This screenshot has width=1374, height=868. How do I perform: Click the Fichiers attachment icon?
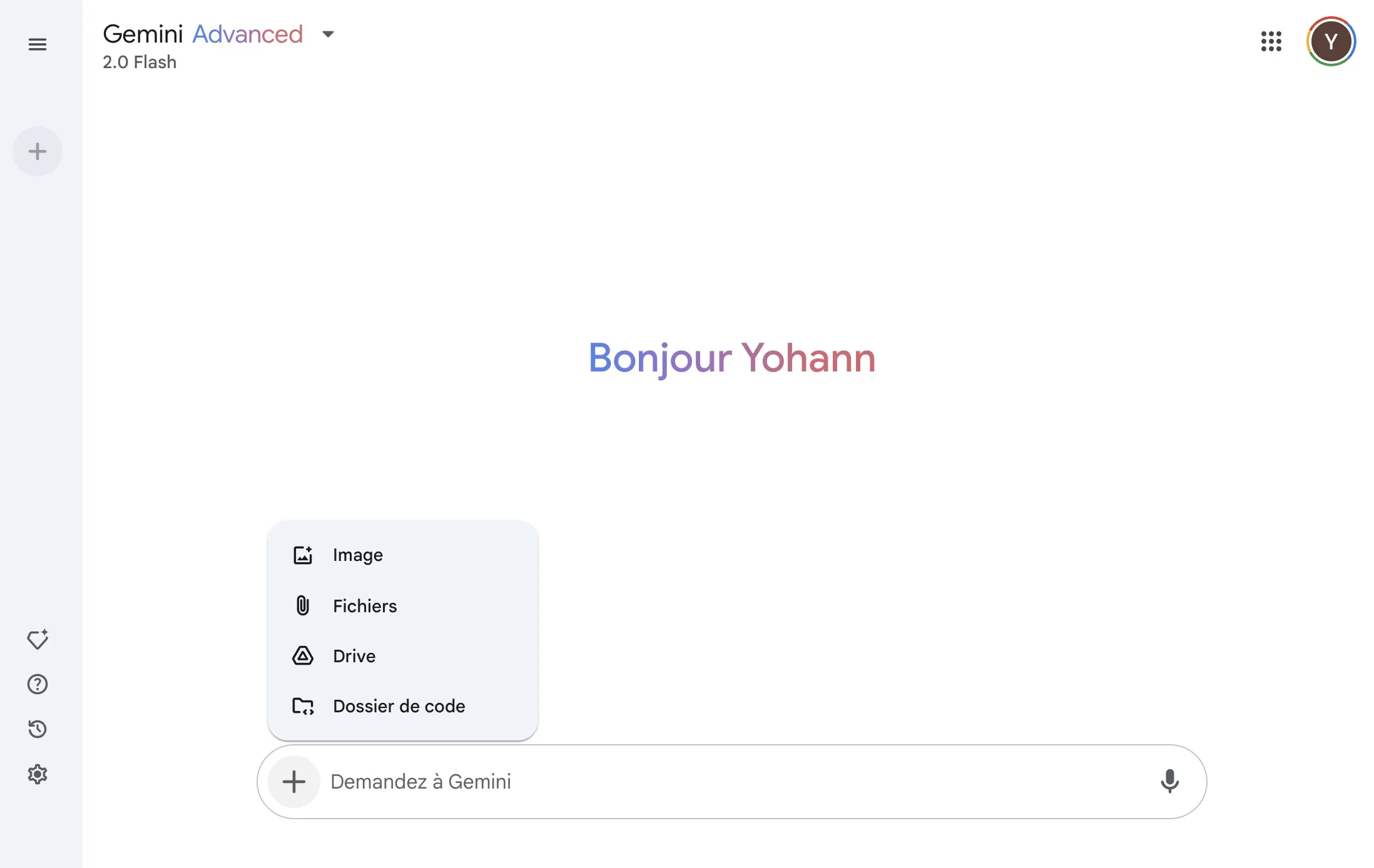[x=302, y=605]
